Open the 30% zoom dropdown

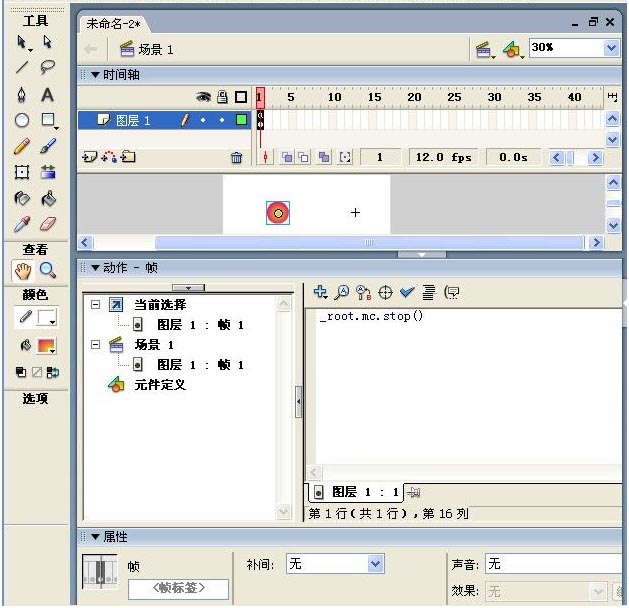coord(611,48)
